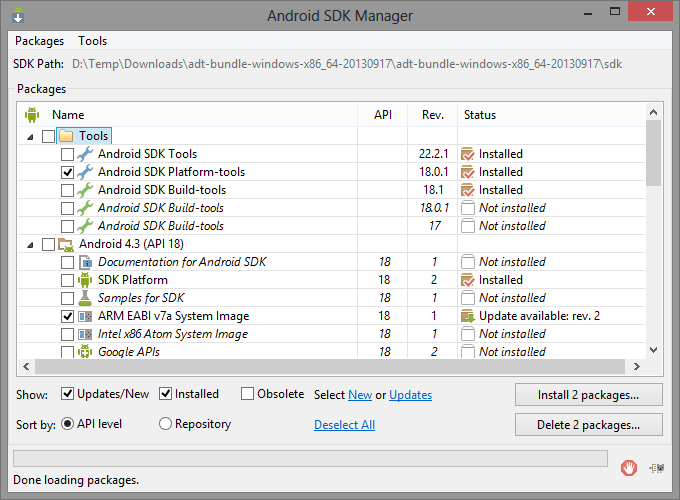Click the horizontal scroll right arrow
This screenshot has width=680, height=500.
[x=636, y=366]
